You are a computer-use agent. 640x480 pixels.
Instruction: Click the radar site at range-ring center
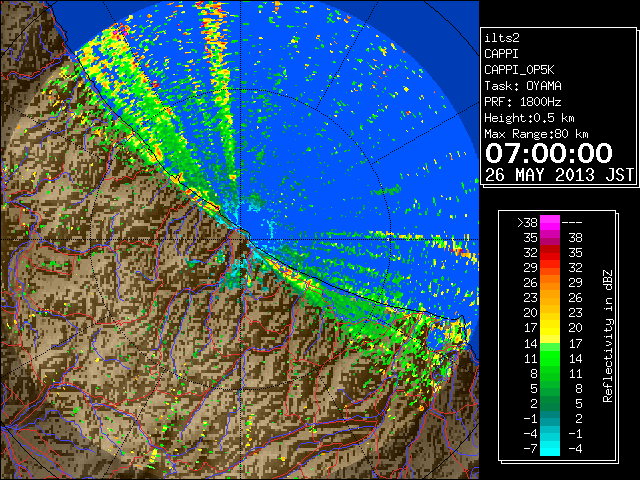(x=240, y=240)
